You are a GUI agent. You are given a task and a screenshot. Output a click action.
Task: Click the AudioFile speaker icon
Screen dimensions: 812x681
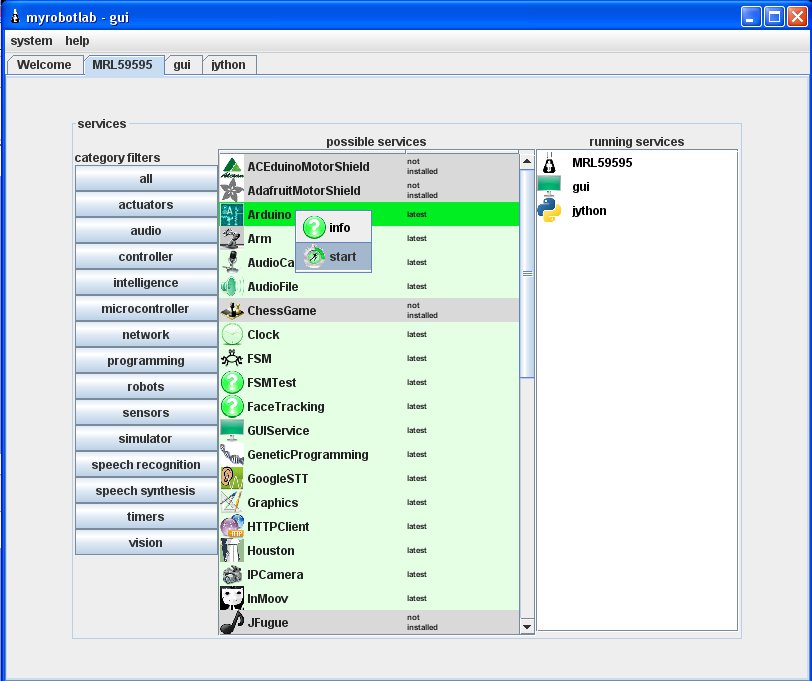pos(231,287)
